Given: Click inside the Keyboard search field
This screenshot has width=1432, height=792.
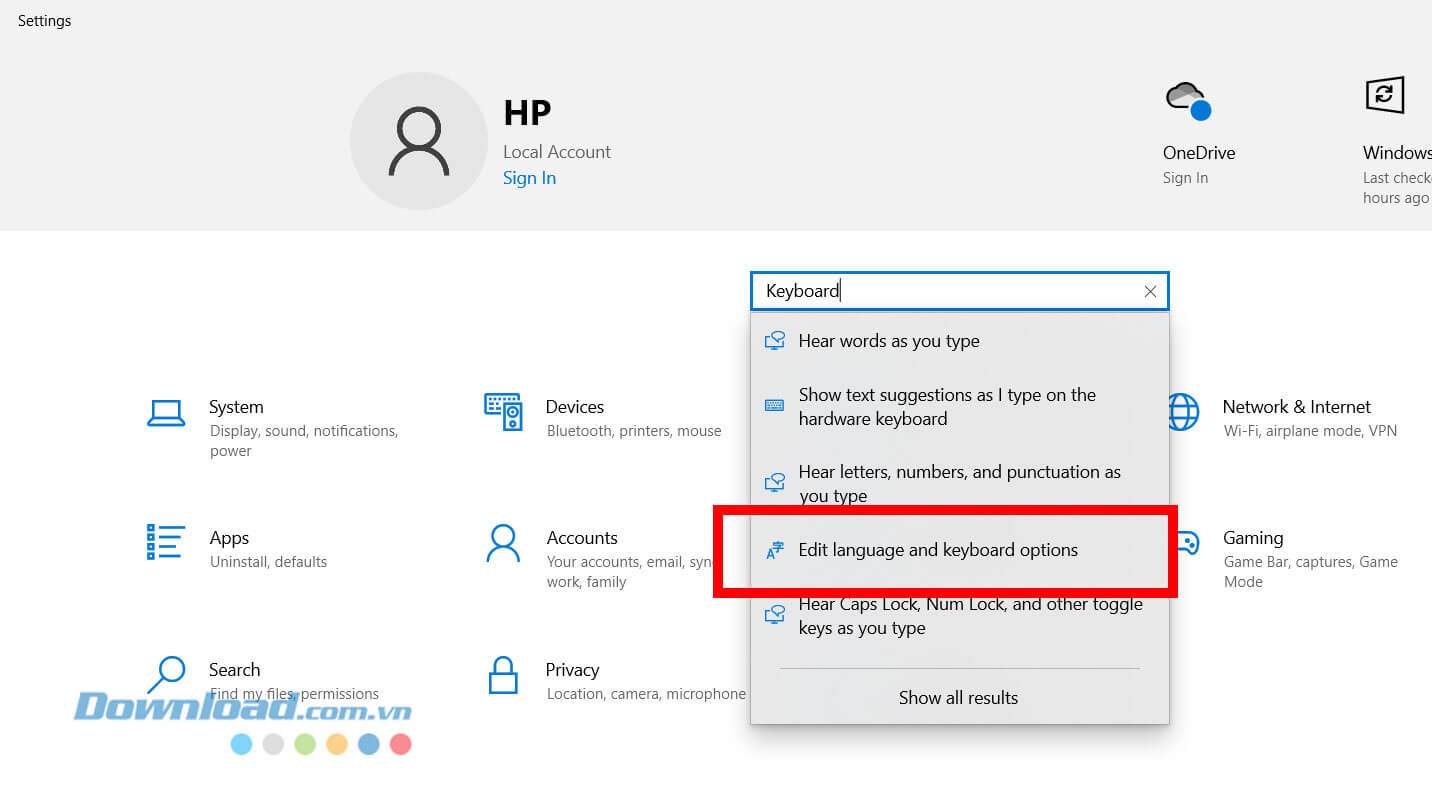Looking at the screenshot, I should [950, 291].
